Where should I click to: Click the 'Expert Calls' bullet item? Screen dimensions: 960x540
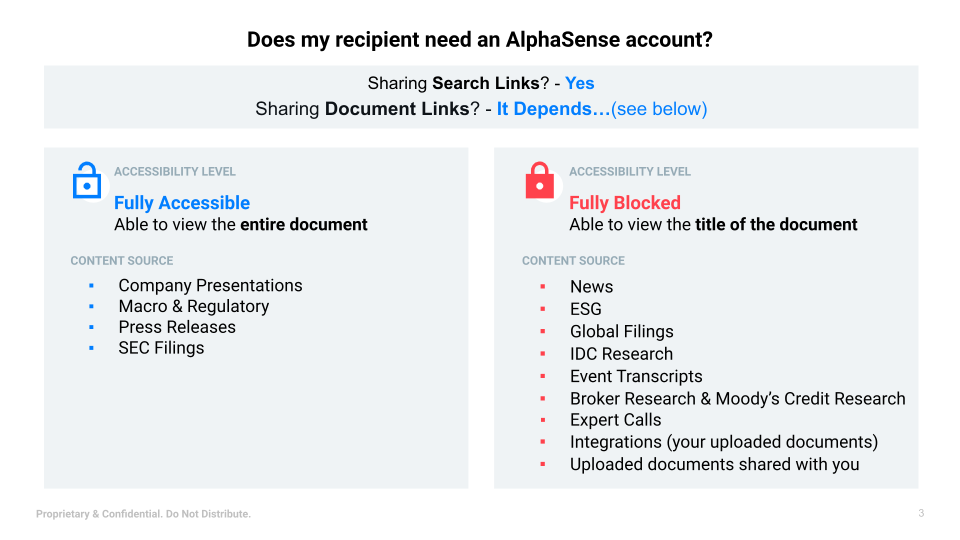pos(615,420)
